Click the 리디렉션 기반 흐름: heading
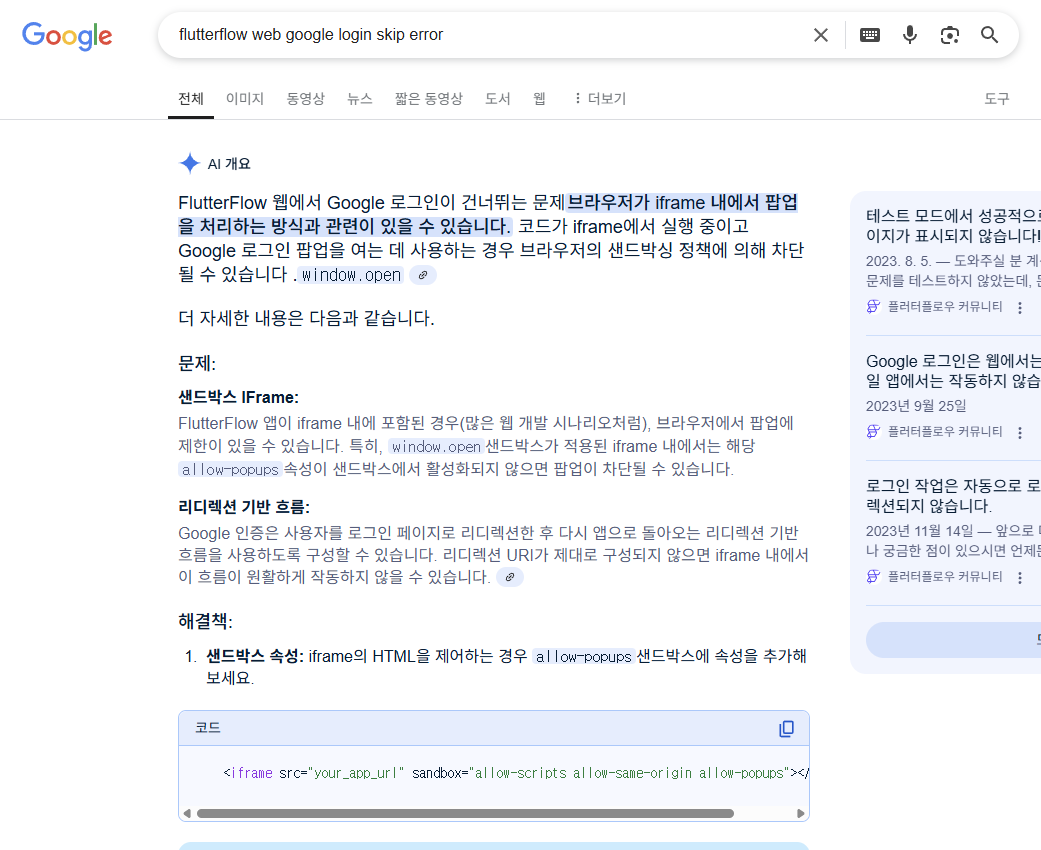 [x=244, y=507]
